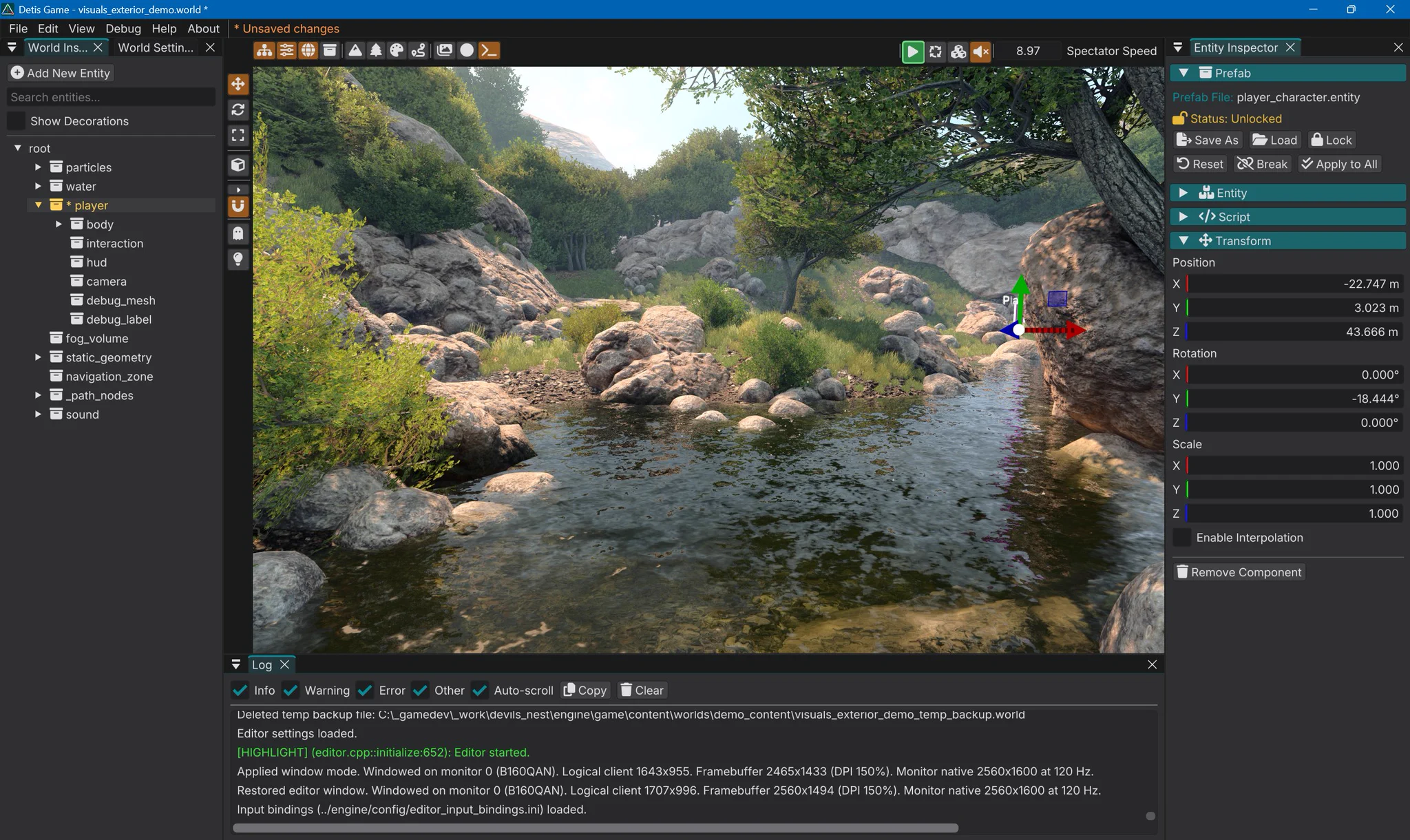Screen dimensions: 1410x840
Task: Uncheck the Error log filter
Action: 366,690
